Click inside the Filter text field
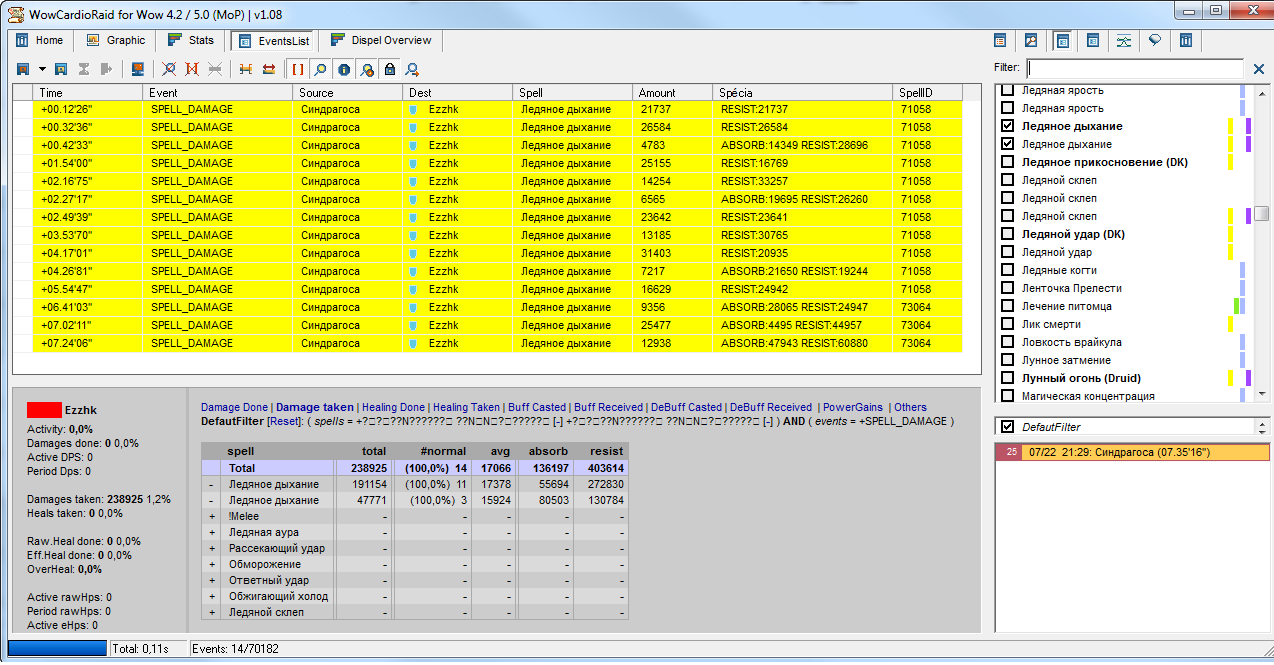This screenshot has height=665, width=1274. coord(1134,69)
